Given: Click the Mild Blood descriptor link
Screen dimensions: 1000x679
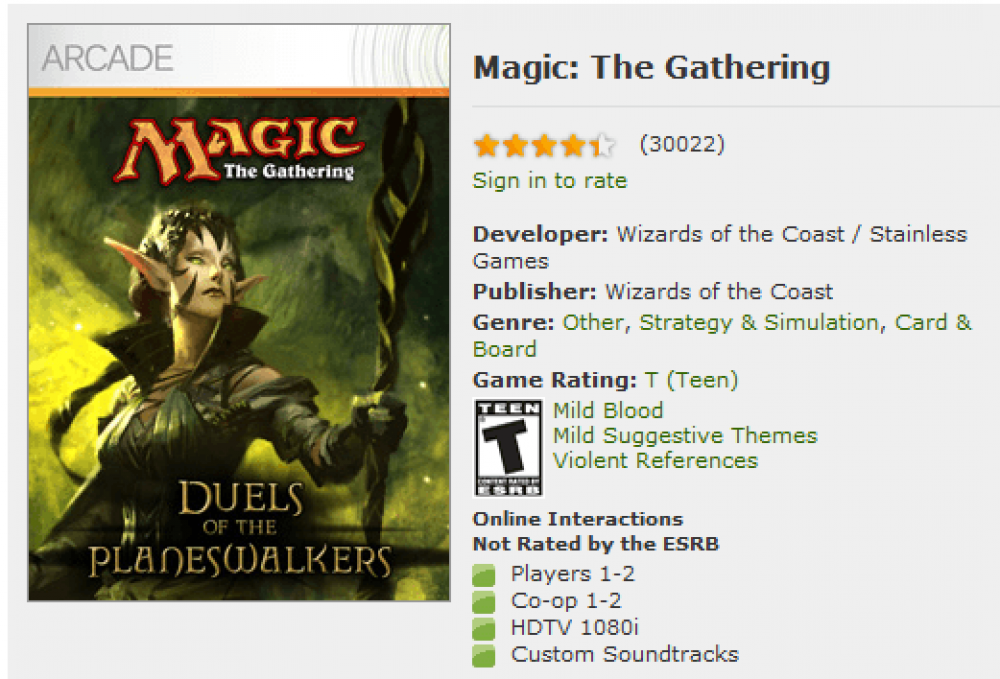Looking at the screenshot, I should [608, 411].
